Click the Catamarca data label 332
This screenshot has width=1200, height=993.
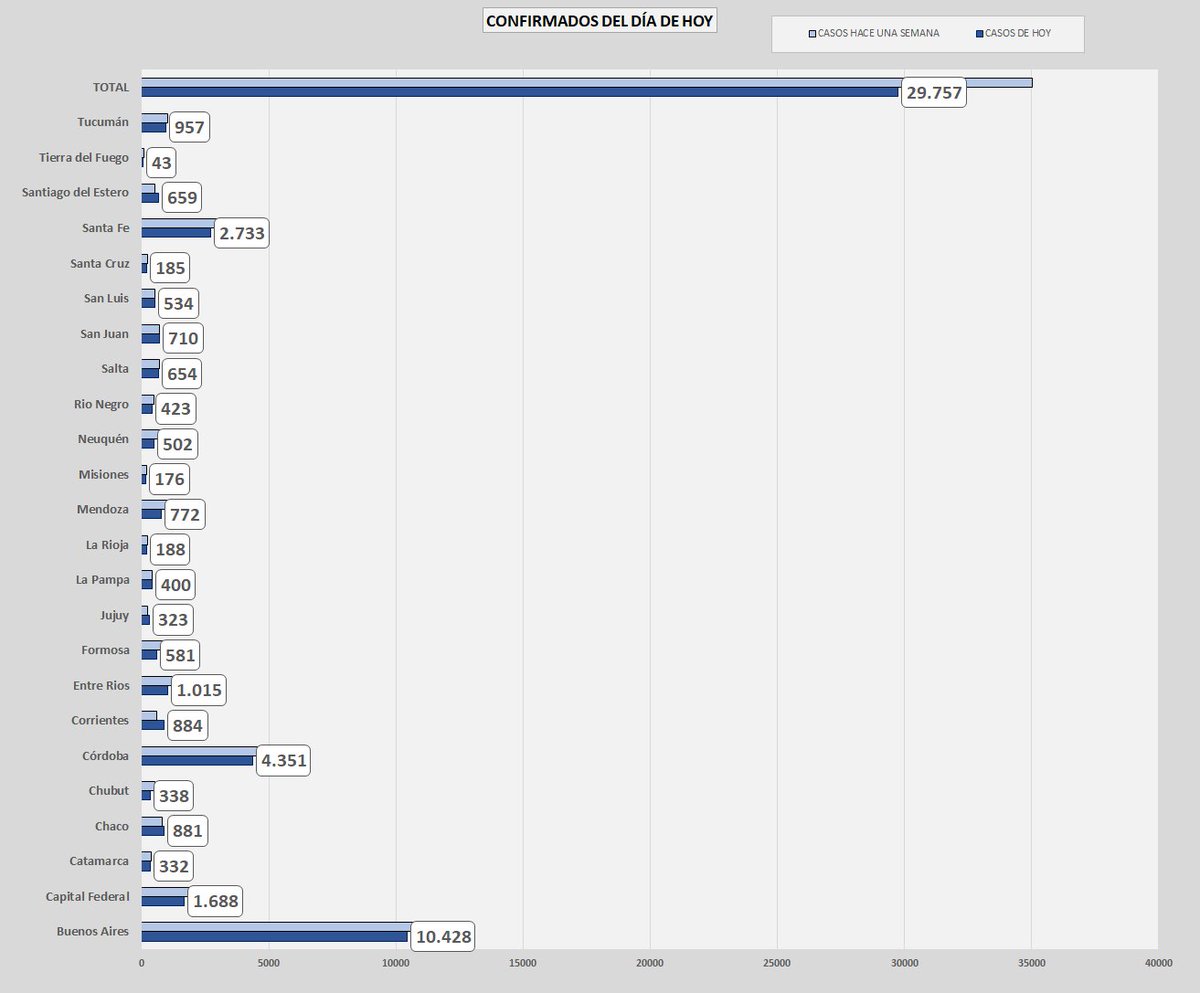click(x=173, y=866)
